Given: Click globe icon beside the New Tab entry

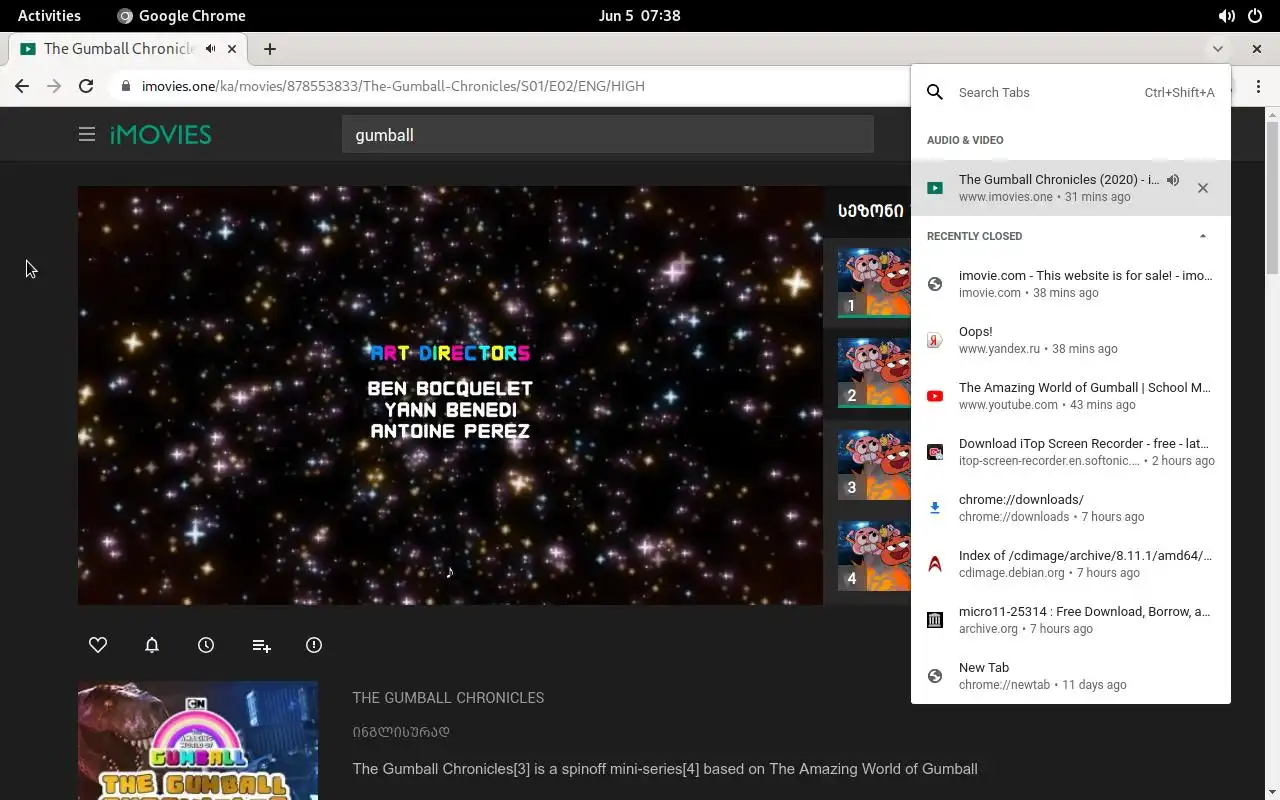Looking at the screenshot, I should (935, 676).
